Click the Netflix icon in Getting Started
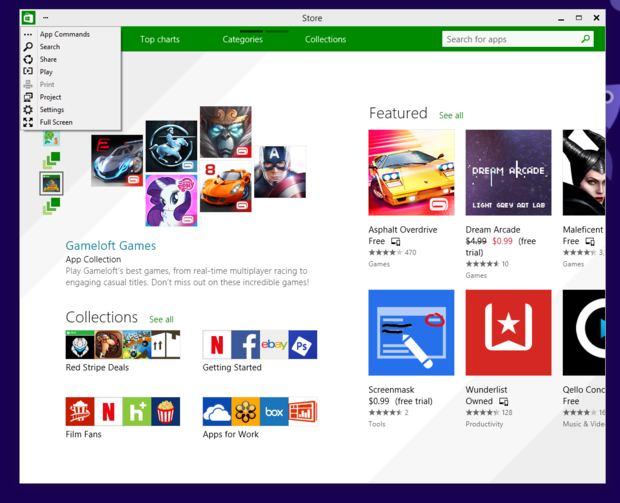 [217, 345]
